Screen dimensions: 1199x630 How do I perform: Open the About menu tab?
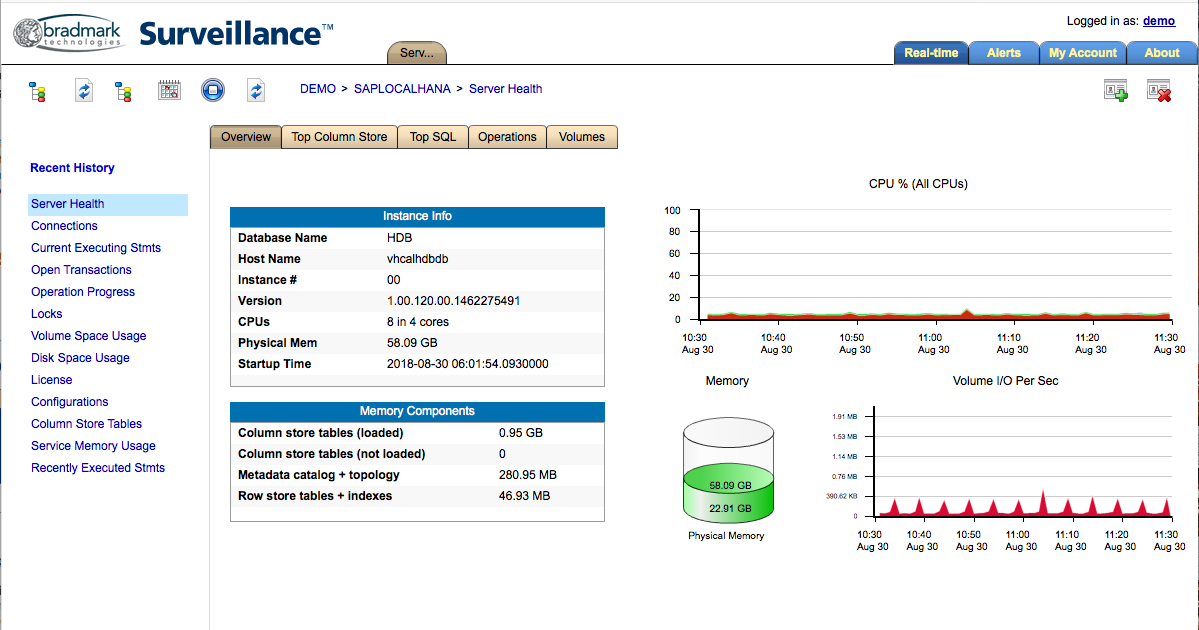(1162, 53)
